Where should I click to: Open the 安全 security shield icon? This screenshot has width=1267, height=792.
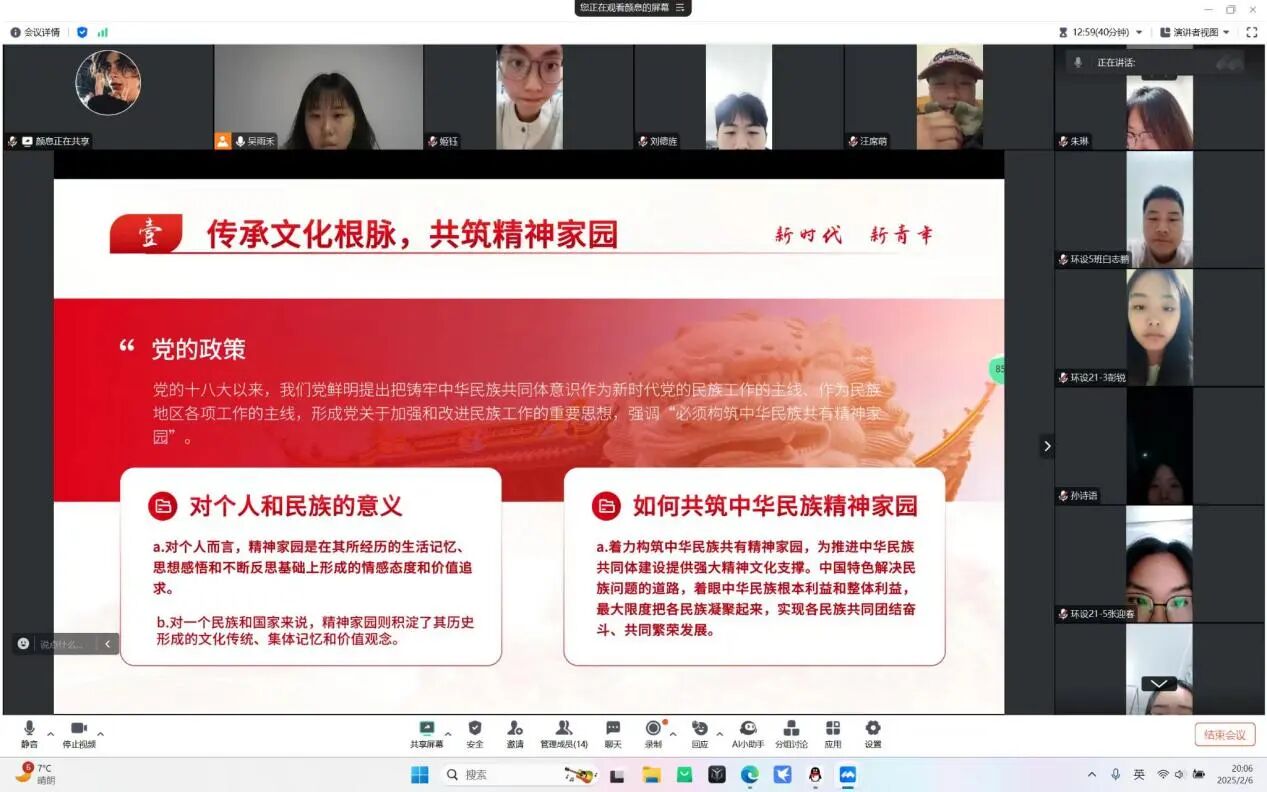(x=474, y=733)
